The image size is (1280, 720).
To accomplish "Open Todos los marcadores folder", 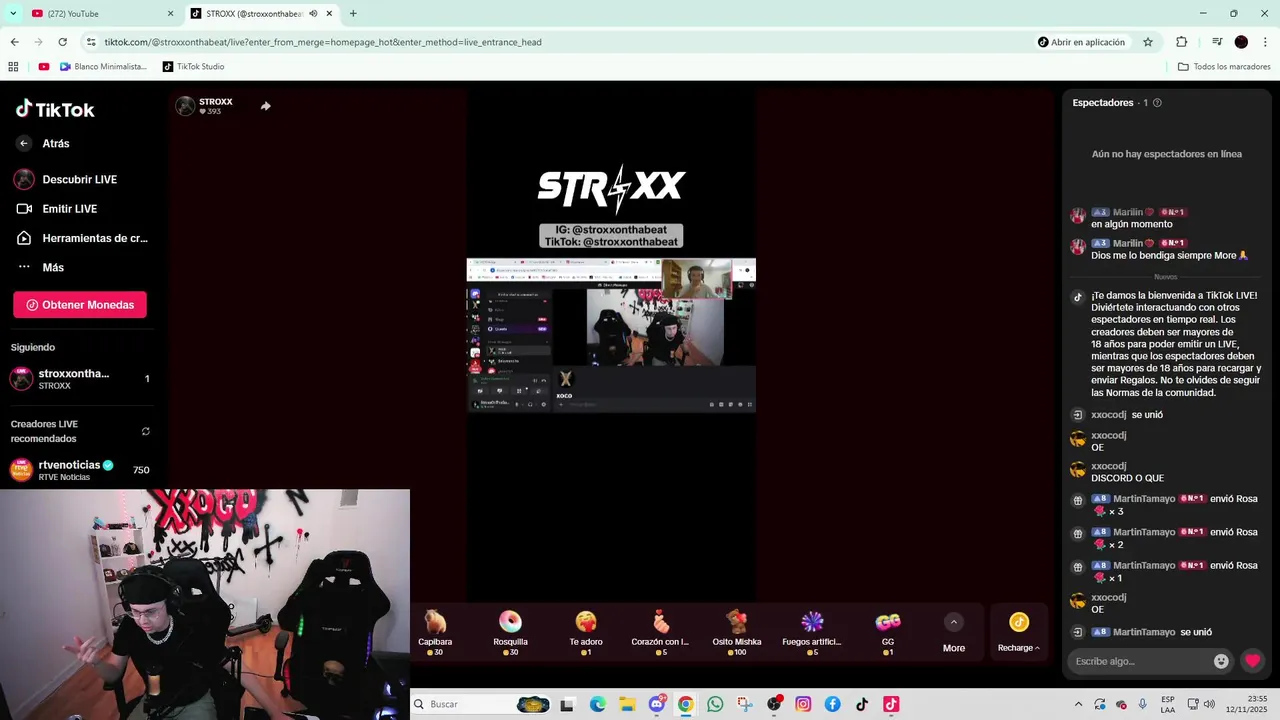I will (1224, 67).
